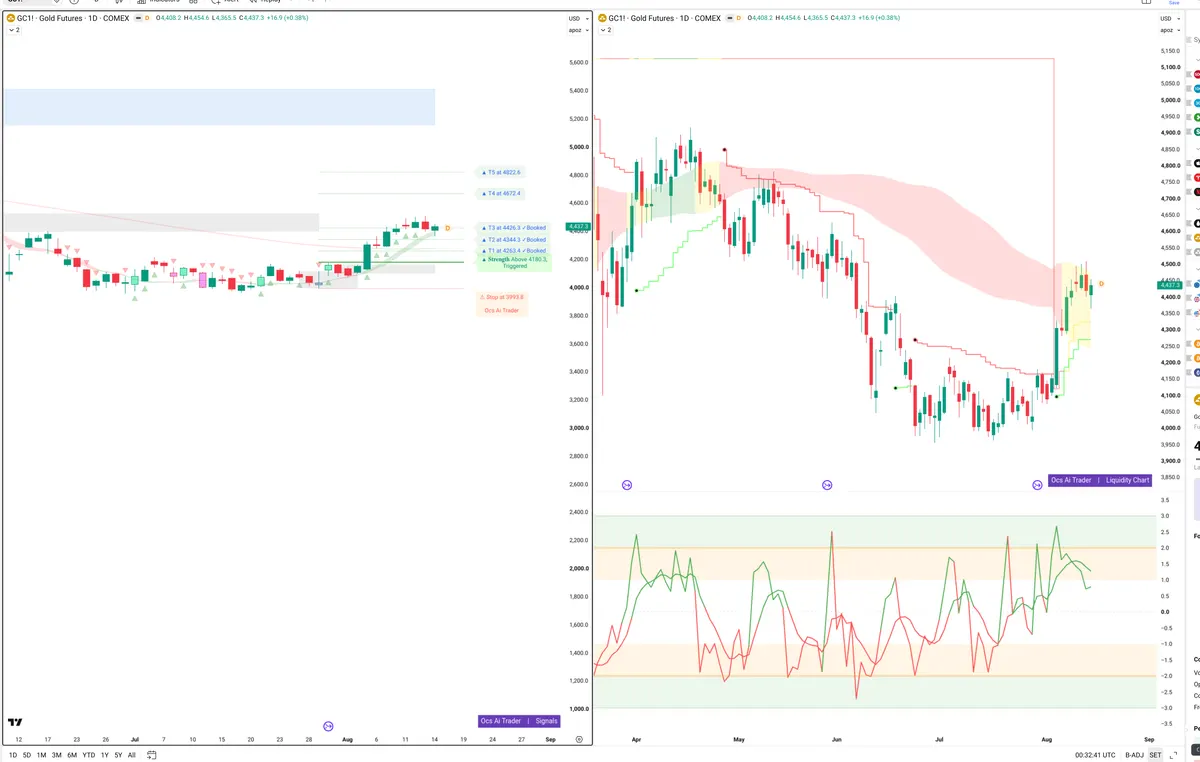
Task: Click the event marker icon on left chart
Action: tap(328, 725)
